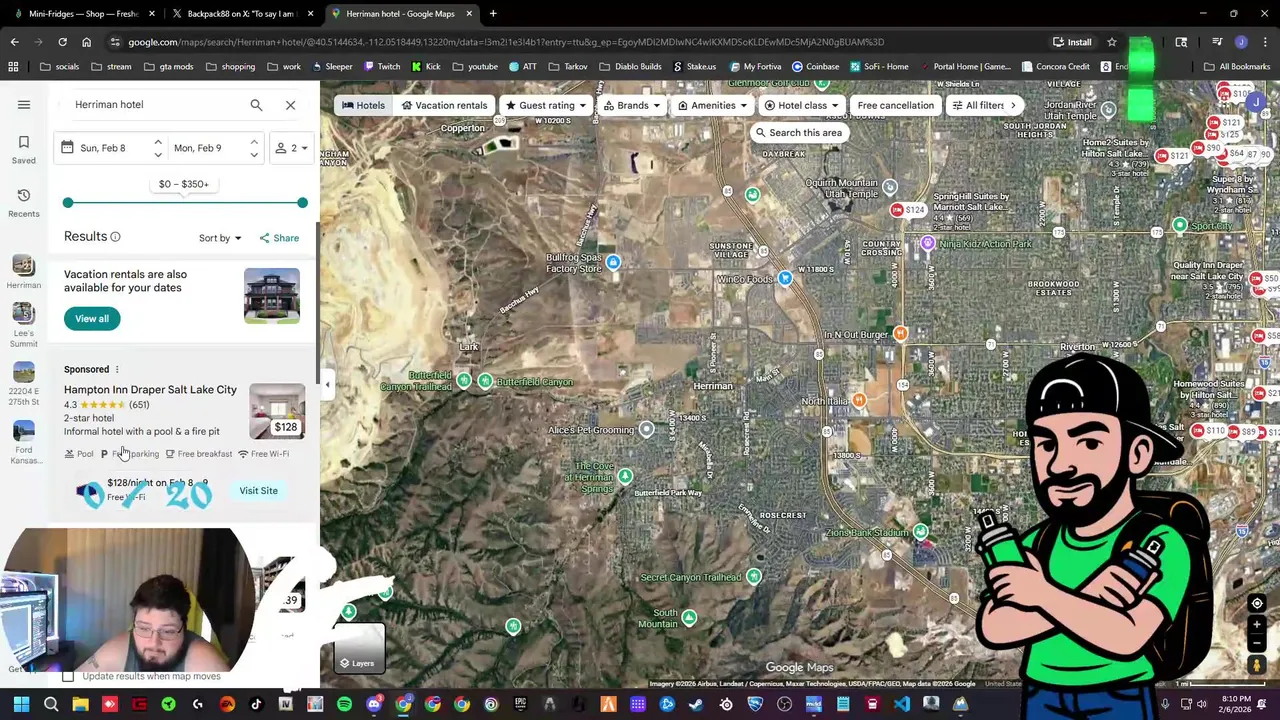1280x720 pixels.
Task: Switch to the Mini-Fridges browser tab
Action: (84, 14)
